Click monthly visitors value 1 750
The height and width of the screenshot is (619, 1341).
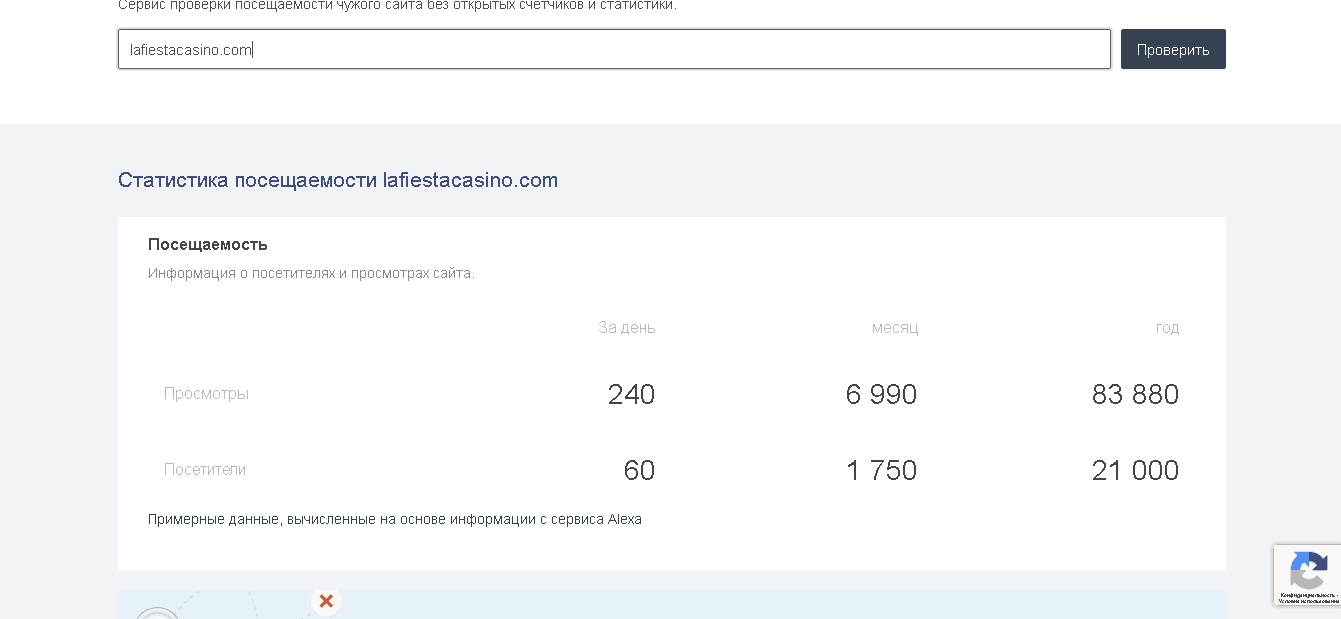[881, 470]
